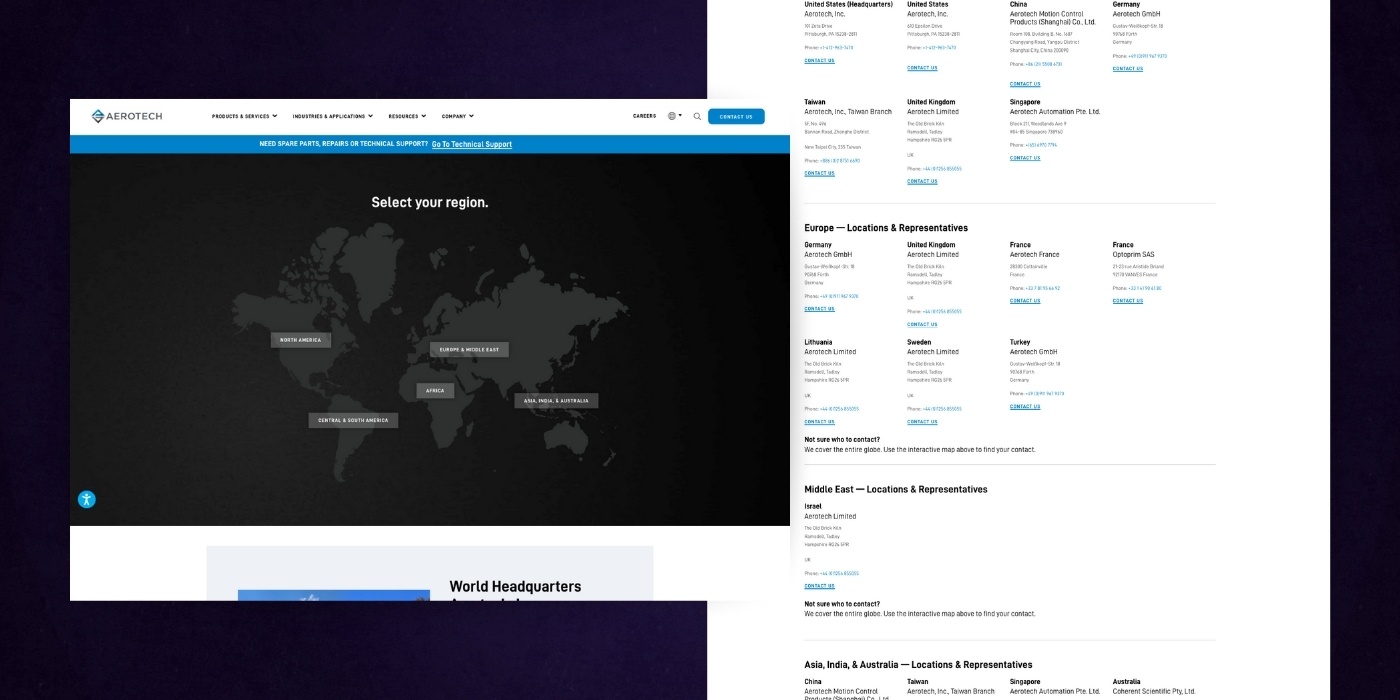Choose the Europe & Middle East region

(x=469, y=349)
